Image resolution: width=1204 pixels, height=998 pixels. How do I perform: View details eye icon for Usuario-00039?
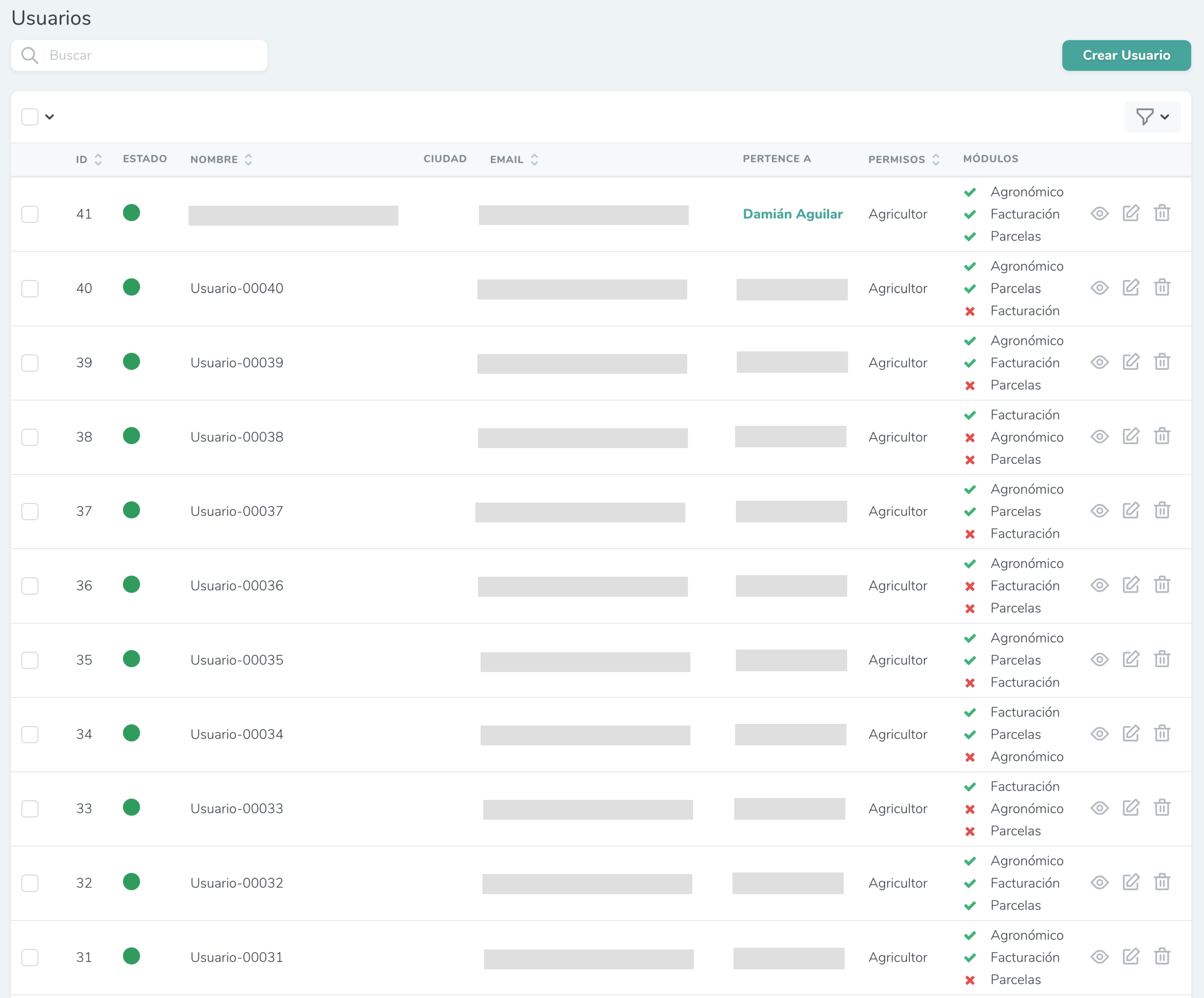[x=1099, y=362]
